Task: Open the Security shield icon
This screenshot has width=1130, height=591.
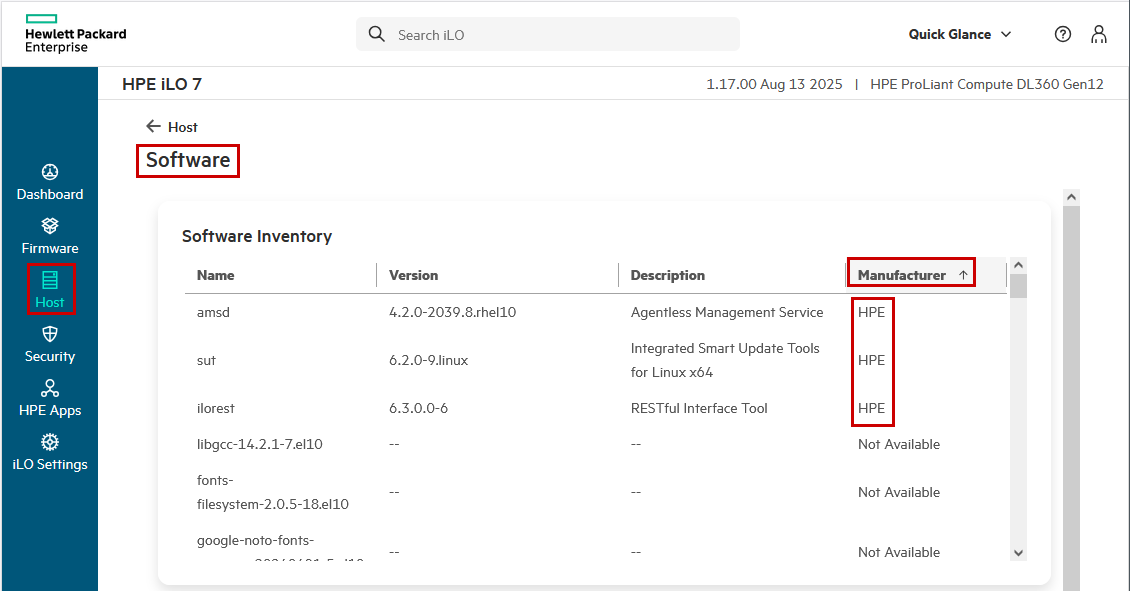Action: [x=50, y=334]
